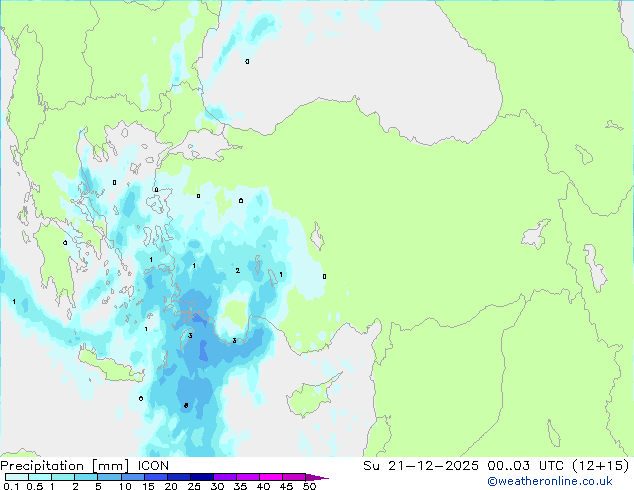This screenshot has height=490, width=634.
Task: Click the legend value label "0.1"
Action: (x=11, y=486)
